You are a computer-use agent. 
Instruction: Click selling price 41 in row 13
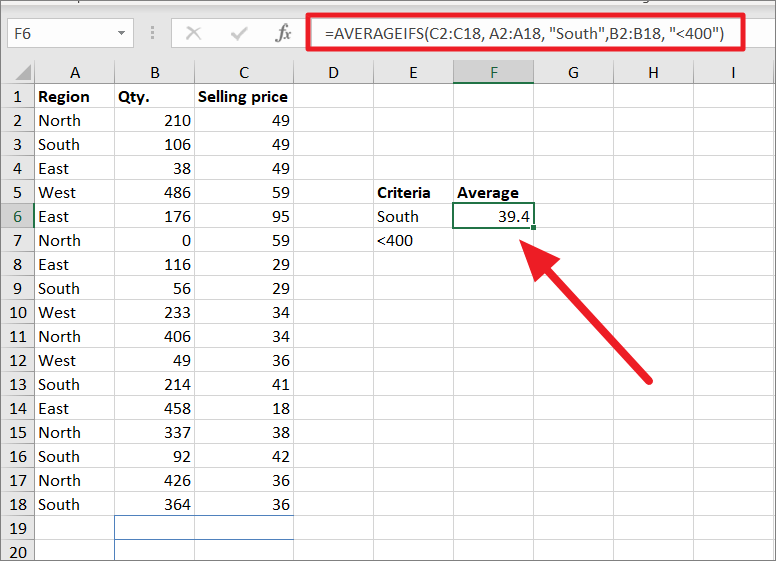[244, 384]
